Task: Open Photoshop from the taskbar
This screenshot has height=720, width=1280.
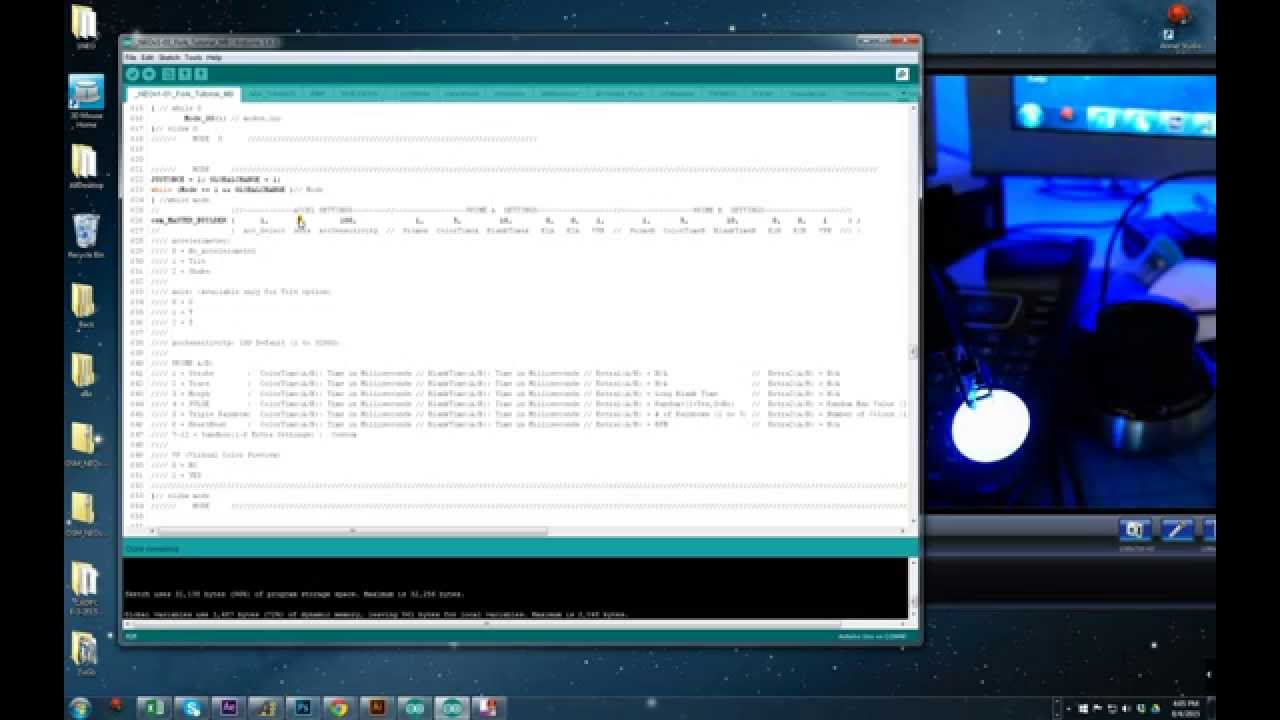Action: (302, 707)
